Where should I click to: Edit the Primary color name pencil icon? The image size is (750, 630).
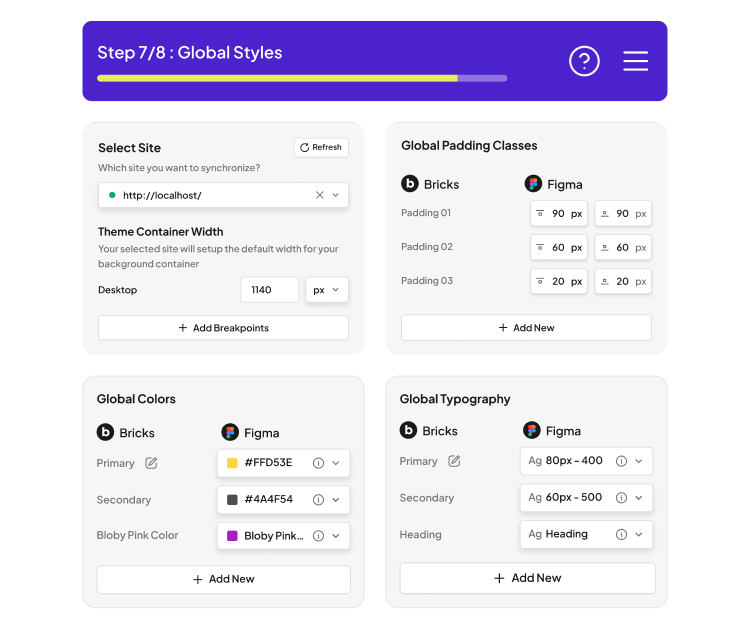click(x=152, y=463)
